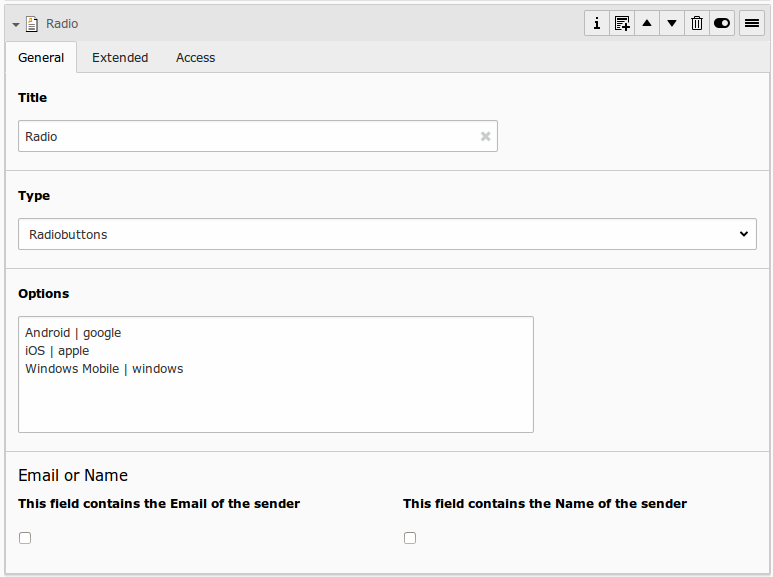Image resolution: width=773 pixels, height=577 pixels.
Task: Toggle the record's hide/unhide switch
Action: (x=722, y=23)
